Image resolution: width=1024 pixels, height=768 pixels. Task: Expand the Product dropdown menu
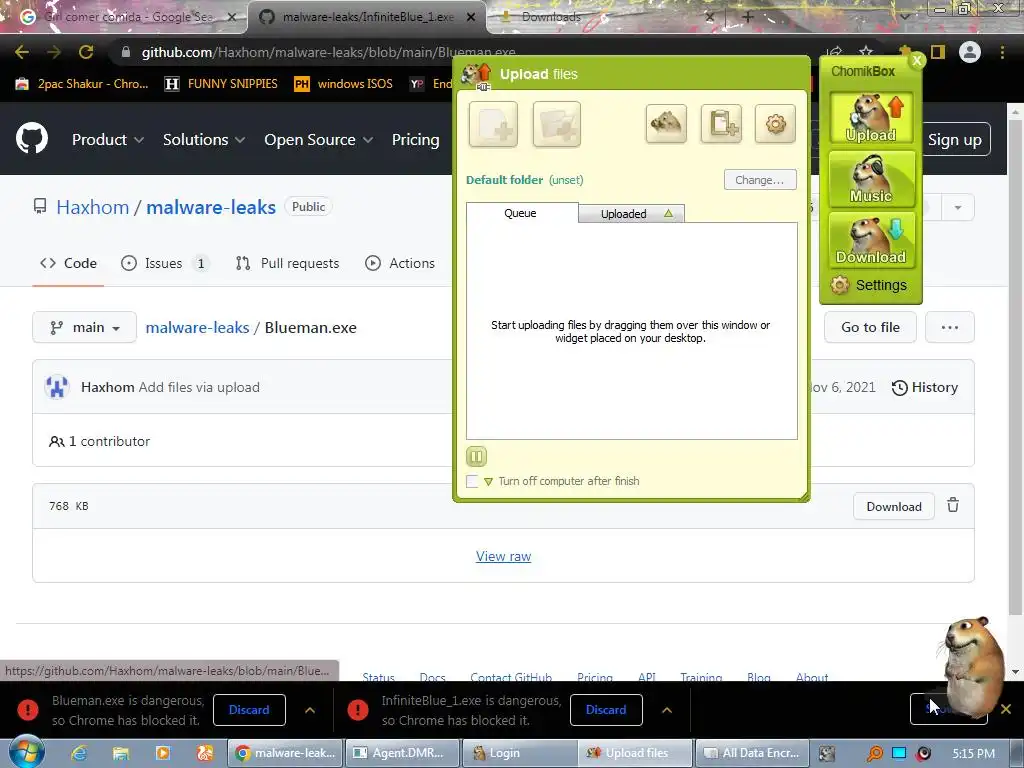click(108, 140)
